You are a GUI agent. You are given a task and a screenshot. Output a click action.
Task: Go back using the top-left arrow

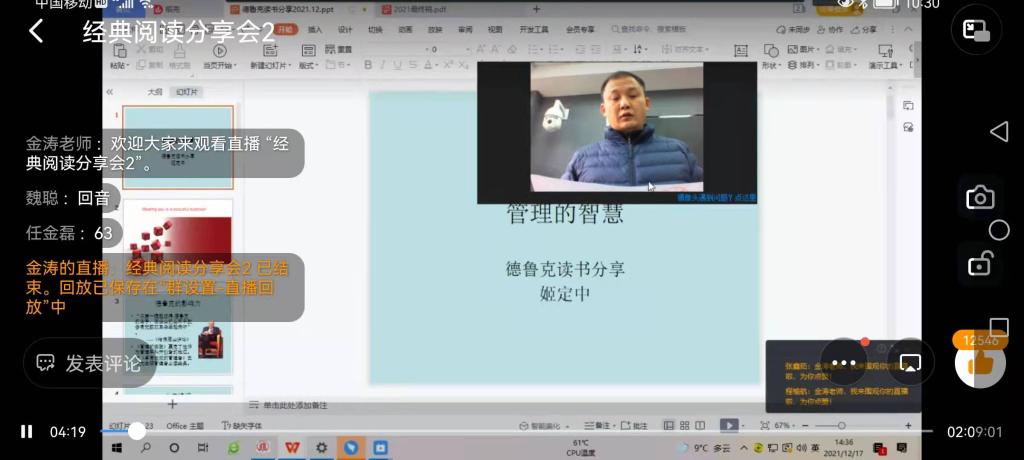pos(36,31)
